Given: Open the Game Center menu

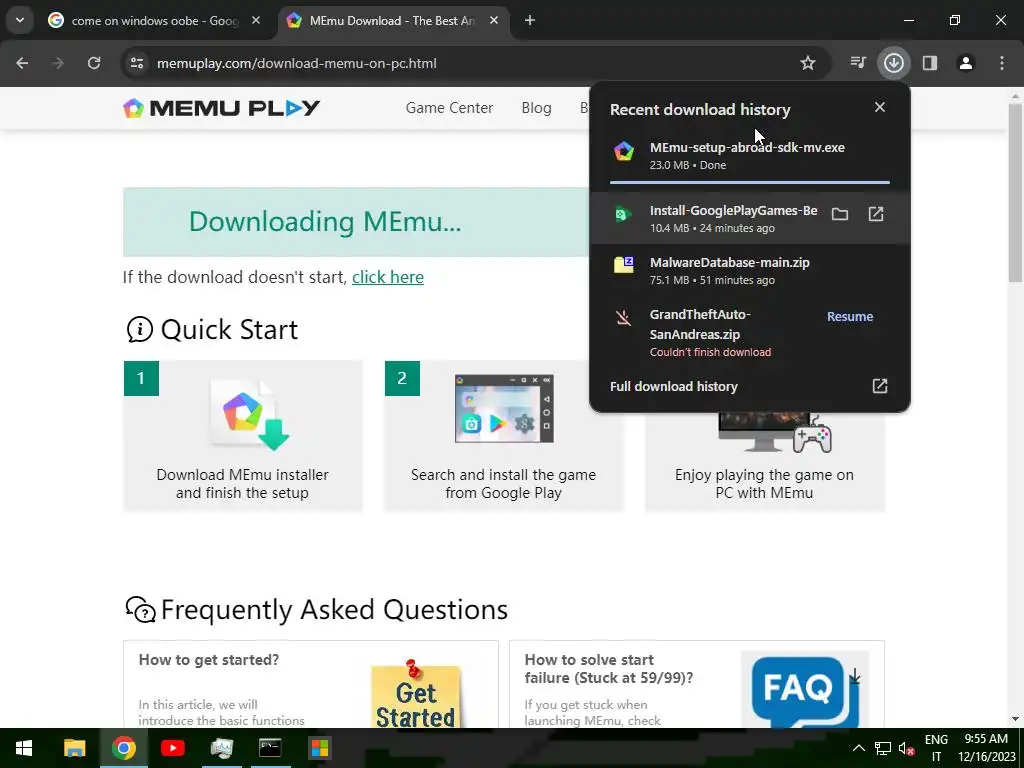Looking at the screenshot, I should [449, 108].
